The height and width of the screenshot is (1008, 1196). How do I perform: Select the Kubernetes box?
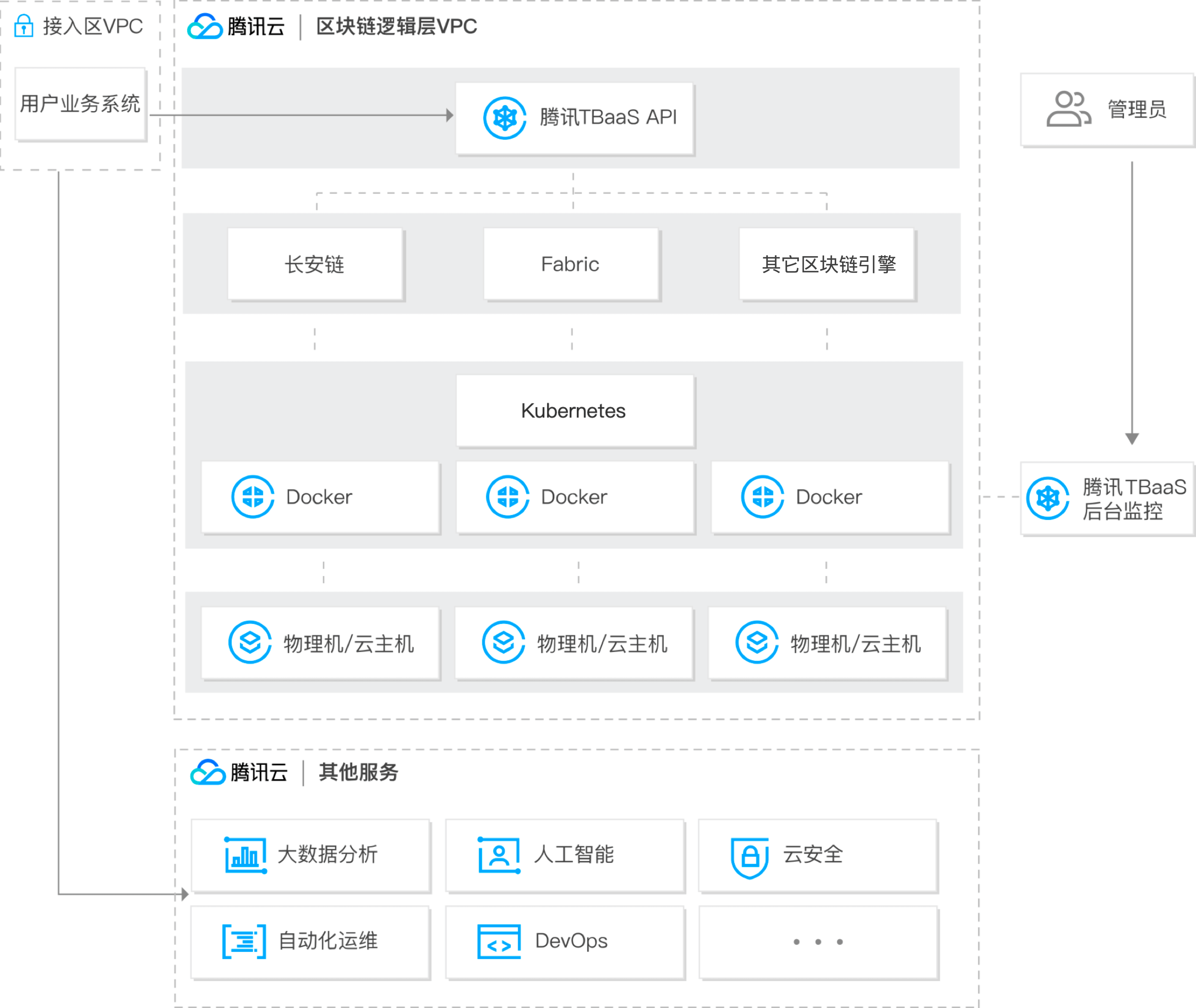pos(575,411)
